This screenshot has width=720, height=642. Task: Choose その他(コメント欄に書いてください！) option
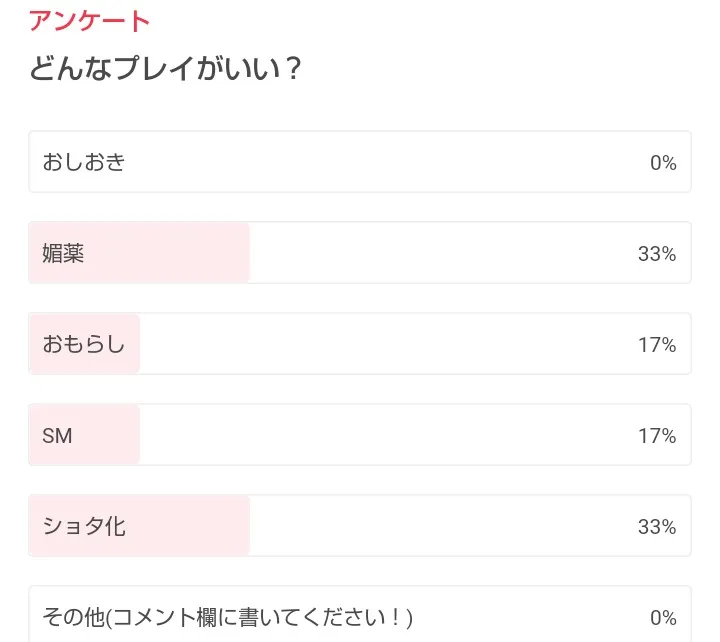[227, 617]
